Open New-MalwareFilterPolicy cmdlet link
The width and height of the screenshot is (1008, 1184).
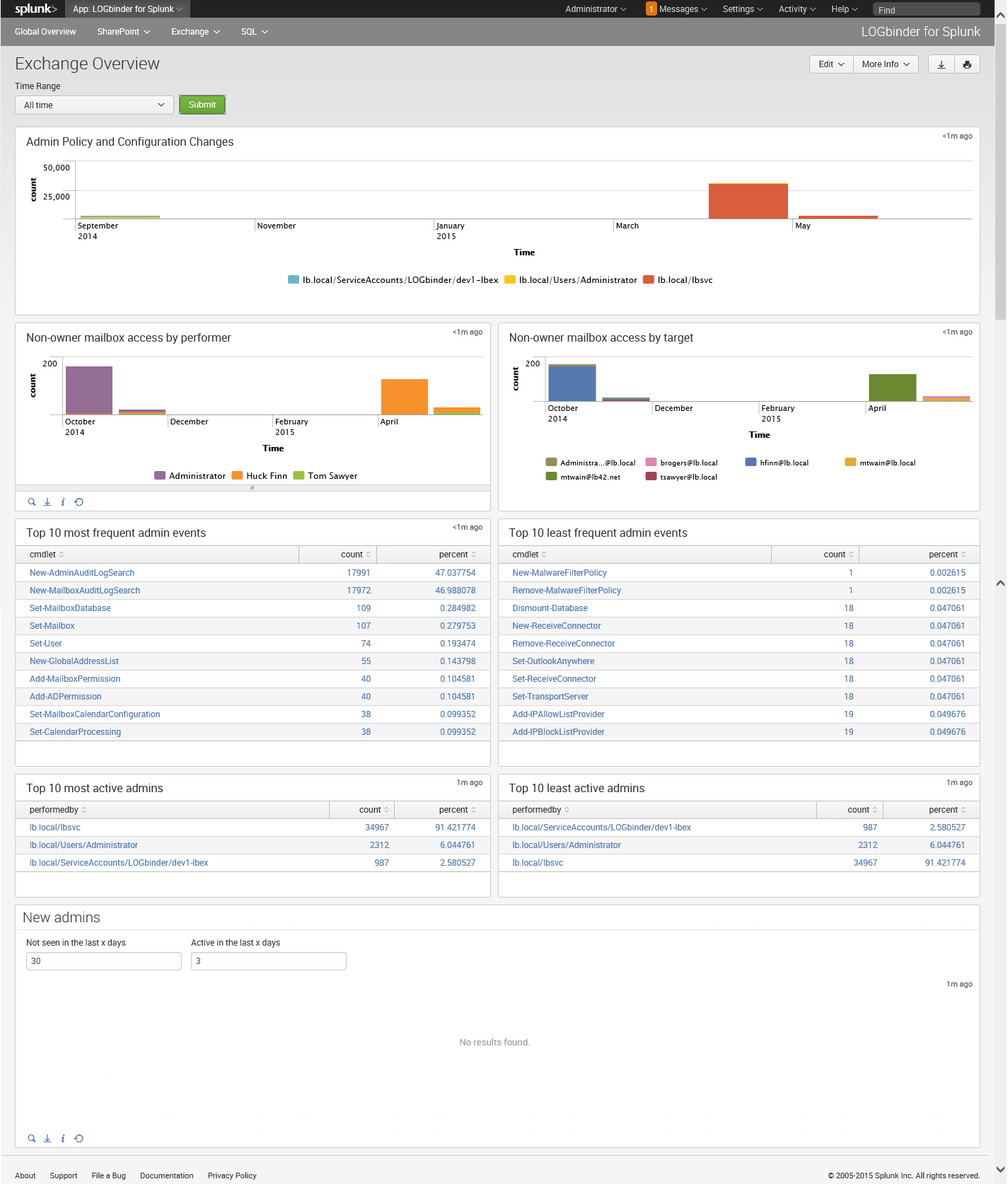(x=560, y=573)
